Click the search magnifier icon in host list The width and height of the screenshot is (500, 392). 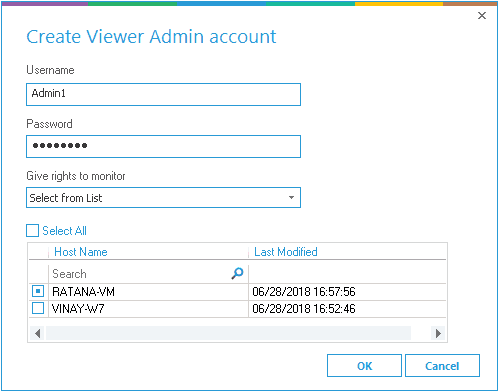[x=237, y=273]
